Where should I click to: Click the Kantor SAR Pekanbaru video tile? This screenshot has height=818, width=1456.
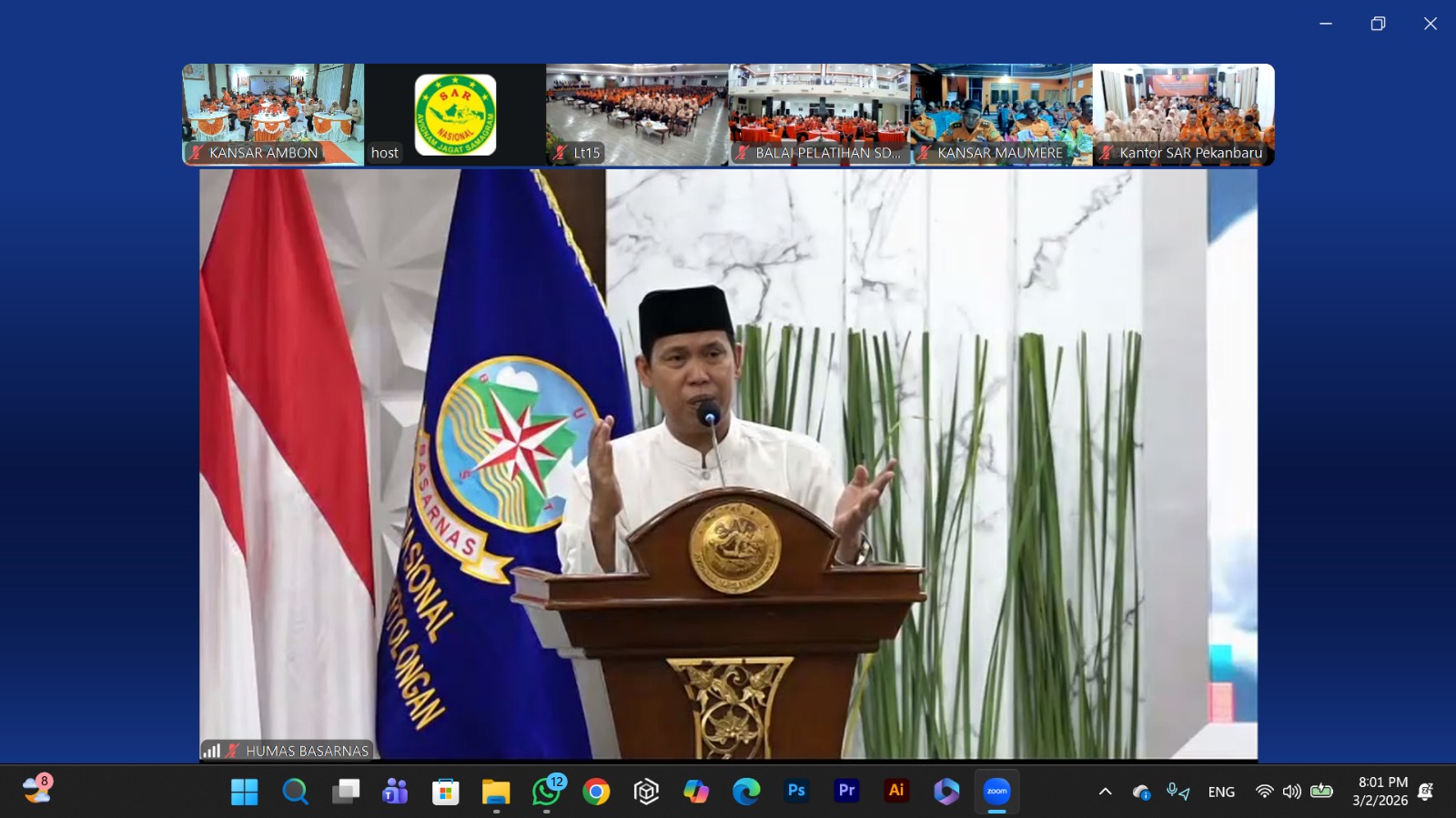pyautogui.click(x=1183, y=114)
